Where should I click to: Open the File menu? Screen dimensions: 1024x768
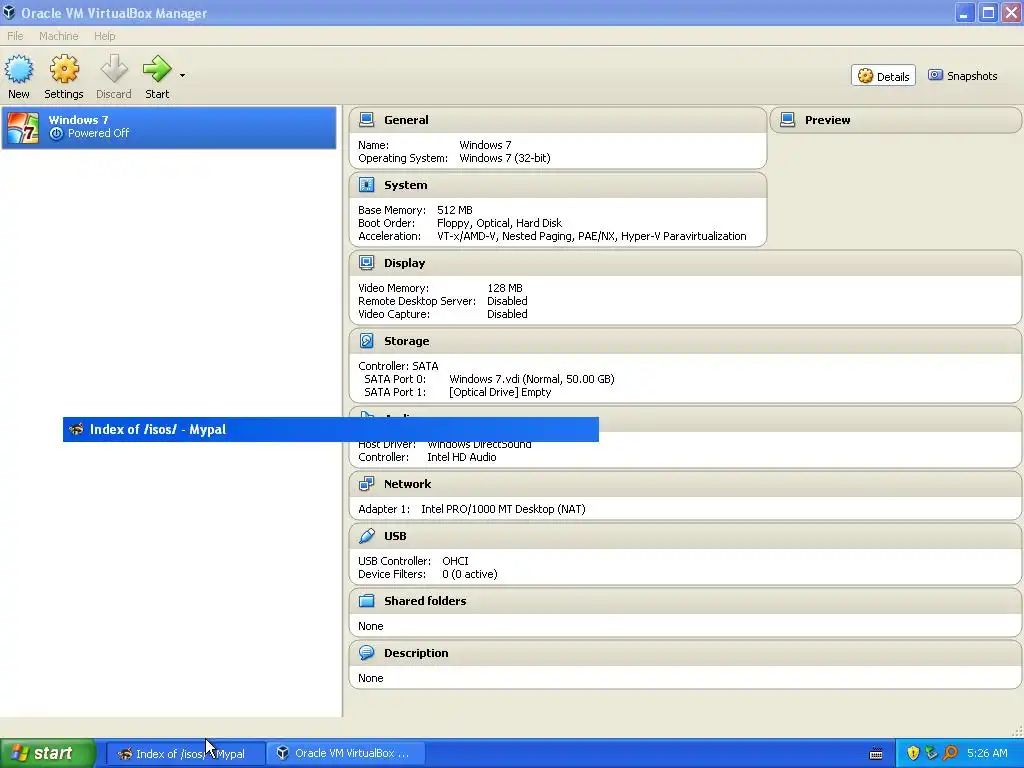(15, 36)
